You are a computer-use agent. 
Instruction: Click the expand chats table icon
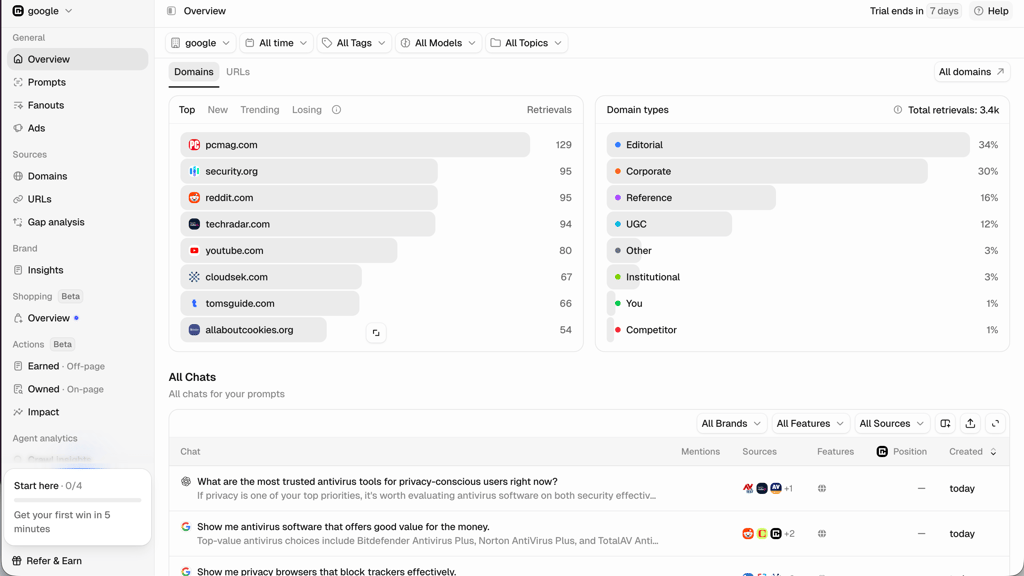click(995, 424)
